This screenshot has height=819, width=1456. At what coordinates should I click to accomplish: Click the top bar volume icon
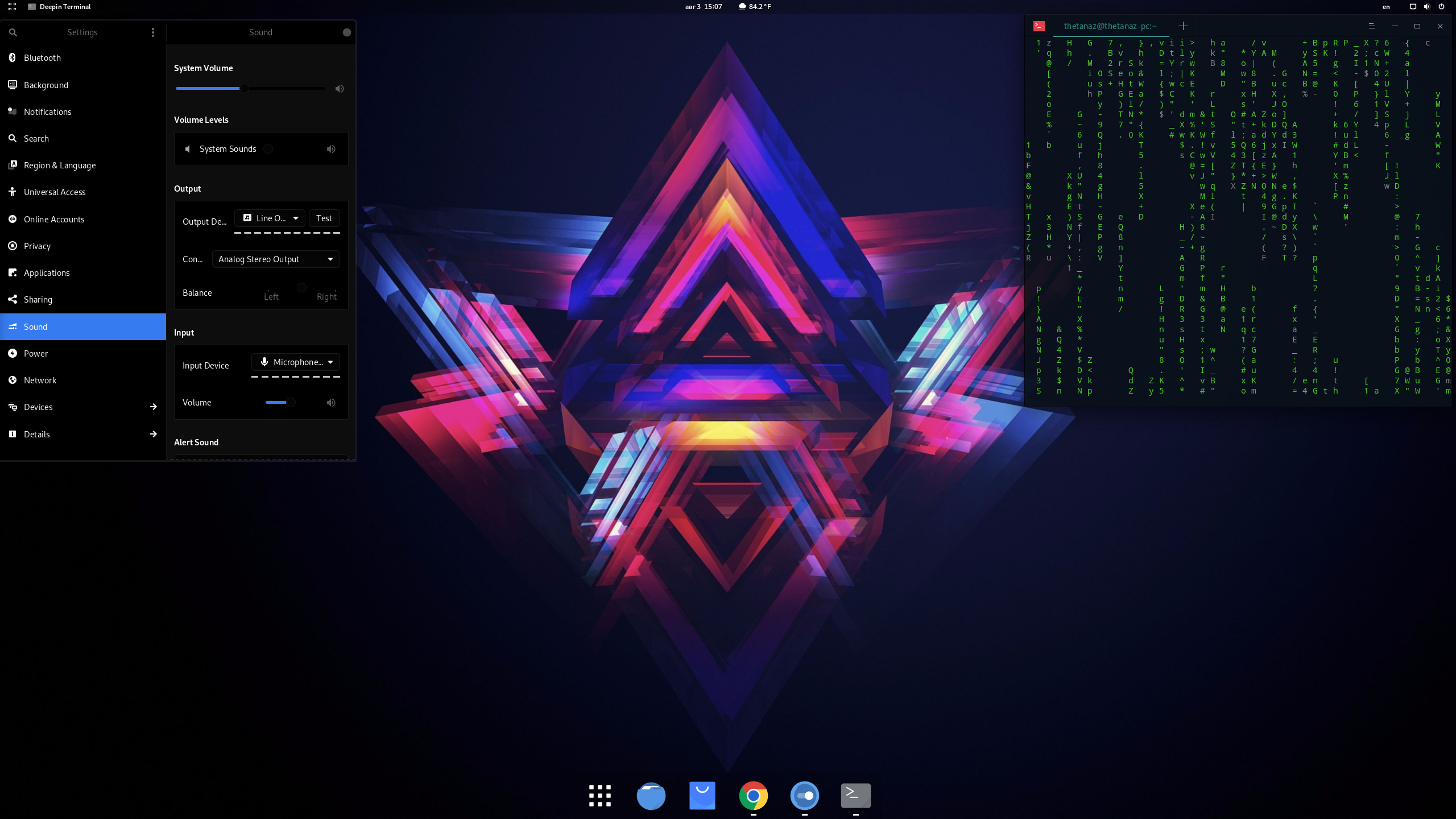tap(1427, 7)
